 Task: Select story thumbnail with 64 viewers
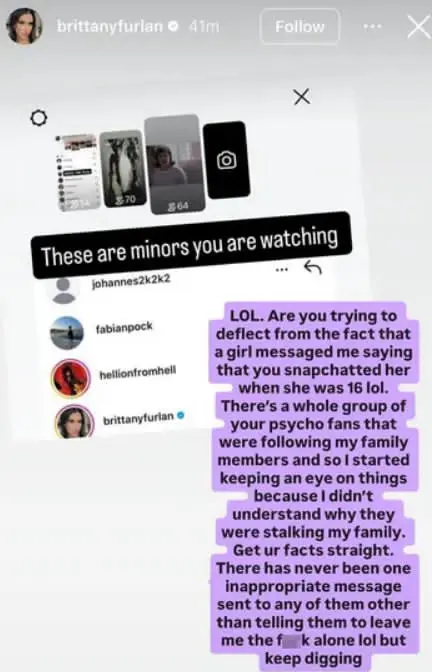[174, 164]
